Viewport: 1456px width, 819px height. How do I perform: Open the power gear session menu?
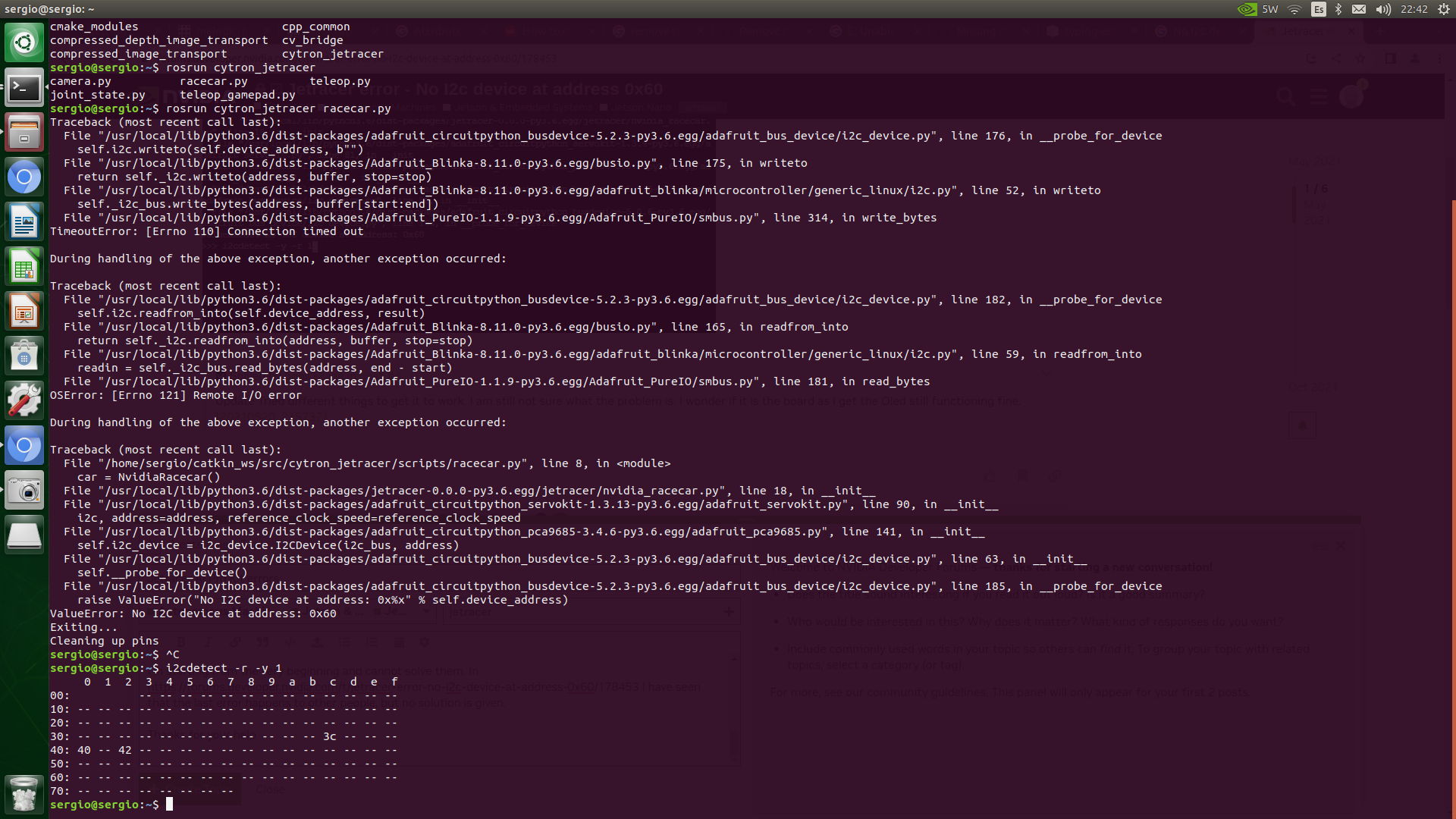(x=1443, y=9)
